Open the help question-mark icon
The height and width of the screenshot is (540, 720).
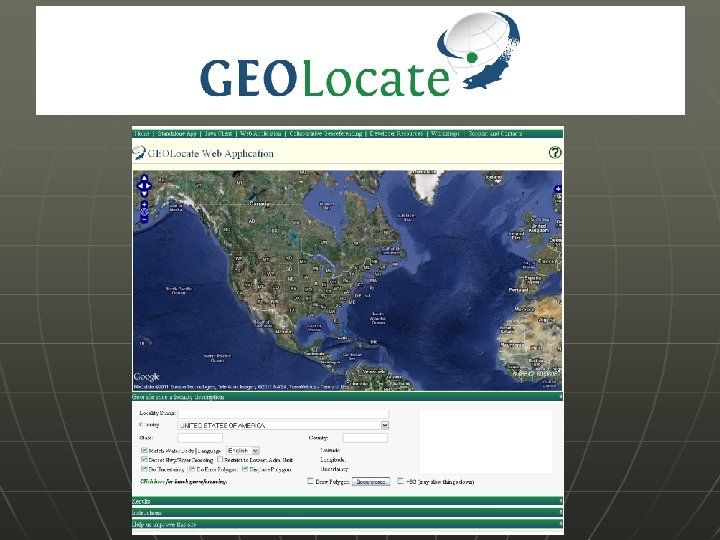(555, 152)
